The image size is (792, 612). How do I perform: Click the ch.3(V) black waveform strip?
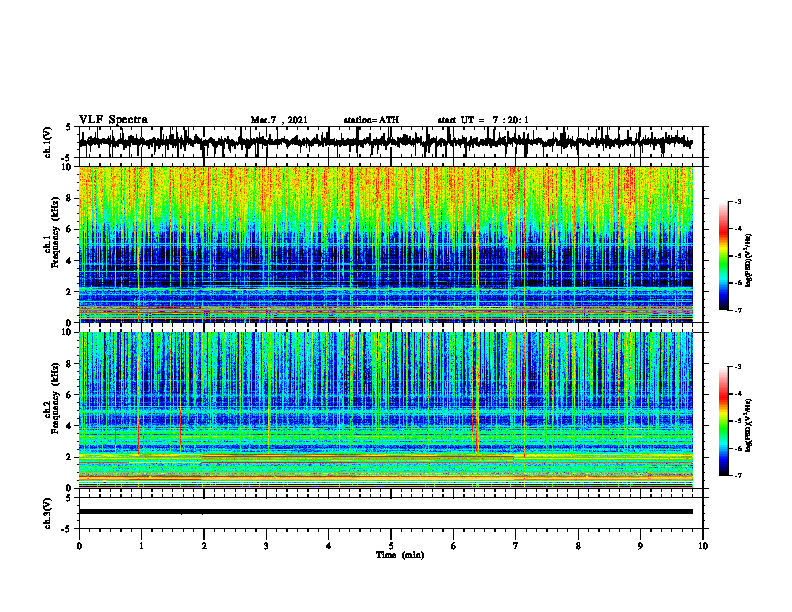pos(386,512)
